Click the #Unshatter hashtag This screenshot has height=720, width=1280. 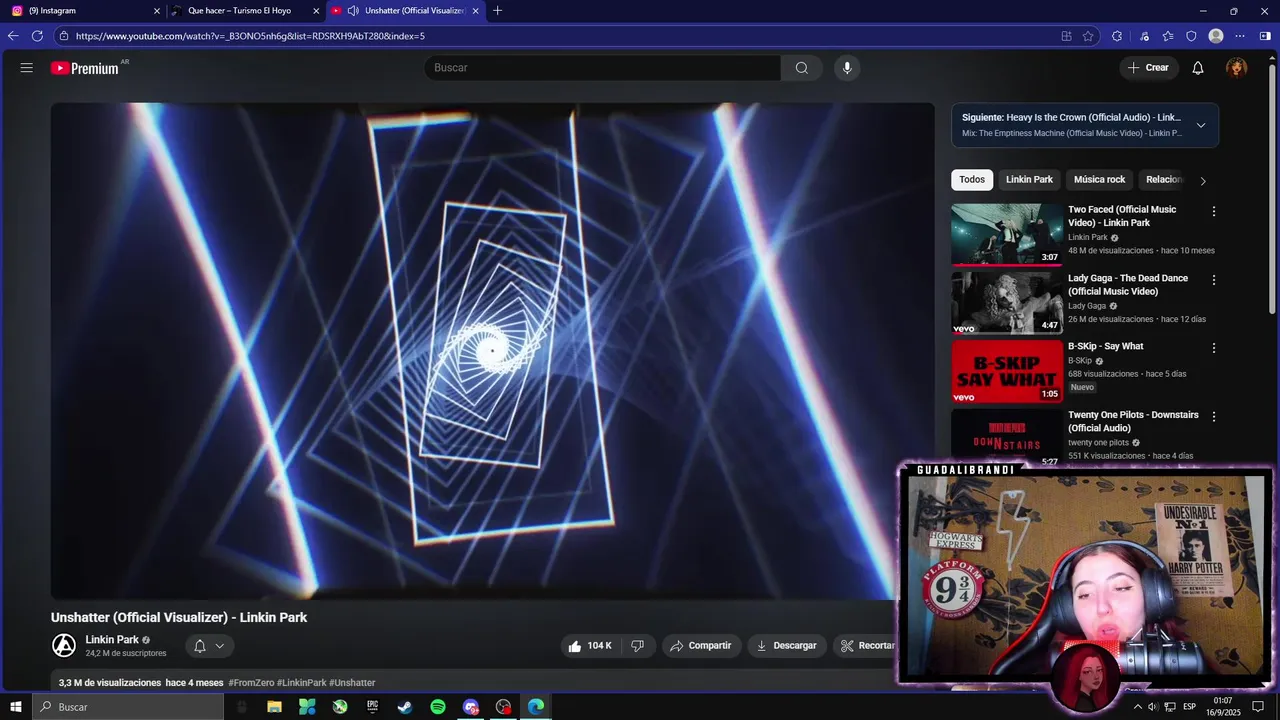tap(352, 683)
